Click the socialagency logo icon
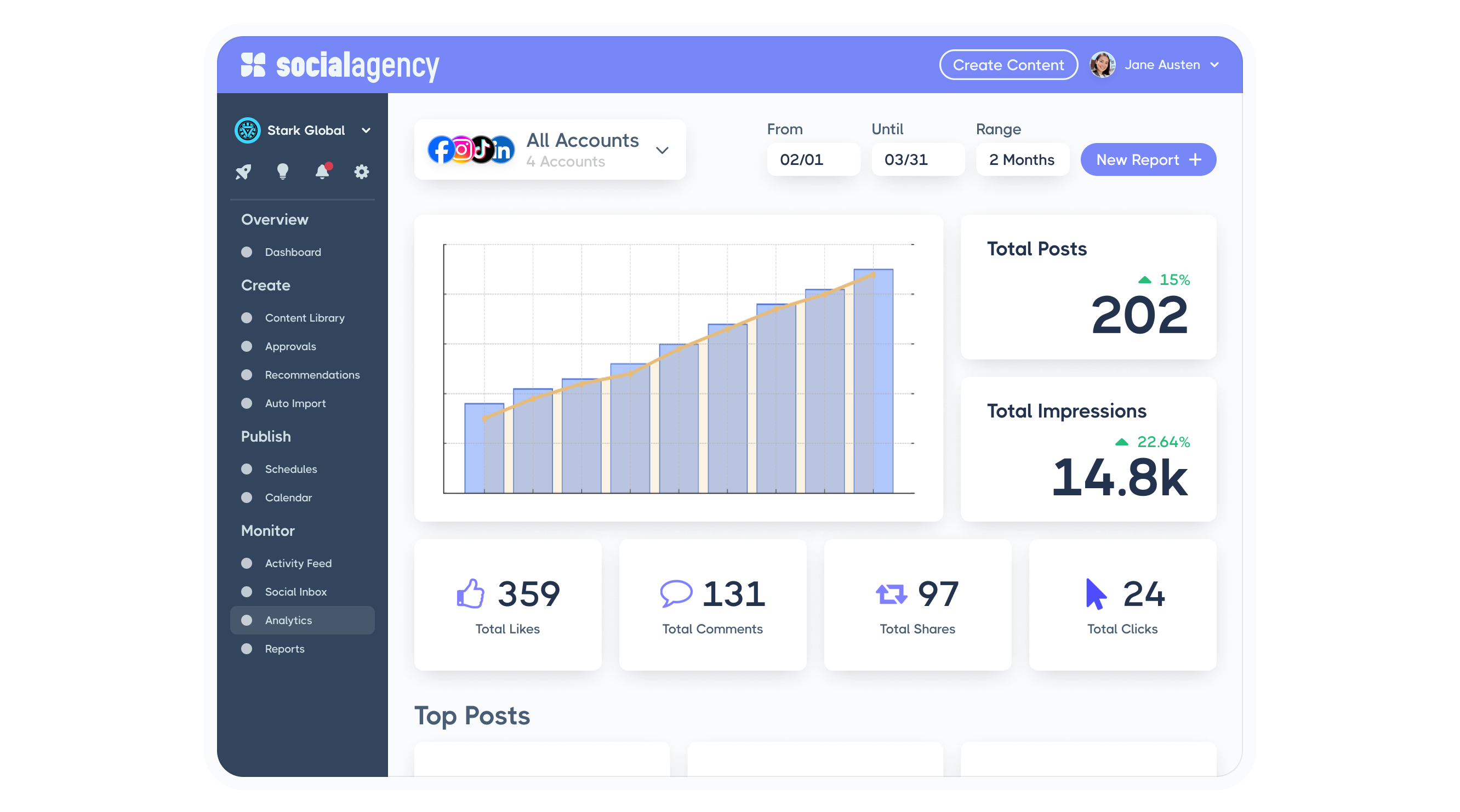 pyautogui.click(x=253, y=65)
